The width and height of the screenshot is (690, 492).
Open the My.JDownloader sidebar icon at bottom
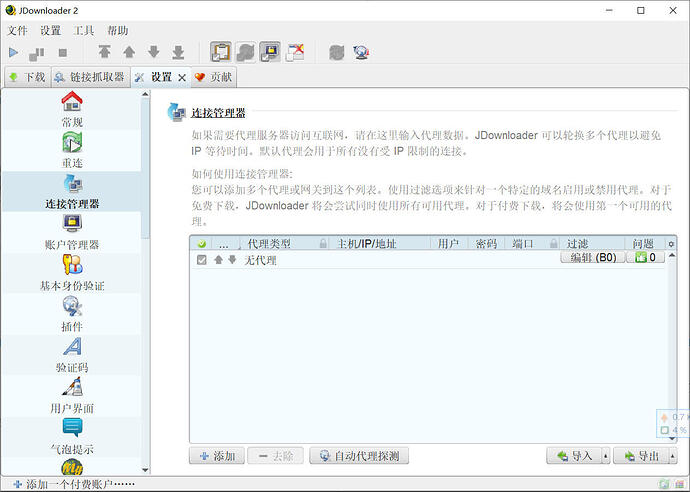coord(72,467)
